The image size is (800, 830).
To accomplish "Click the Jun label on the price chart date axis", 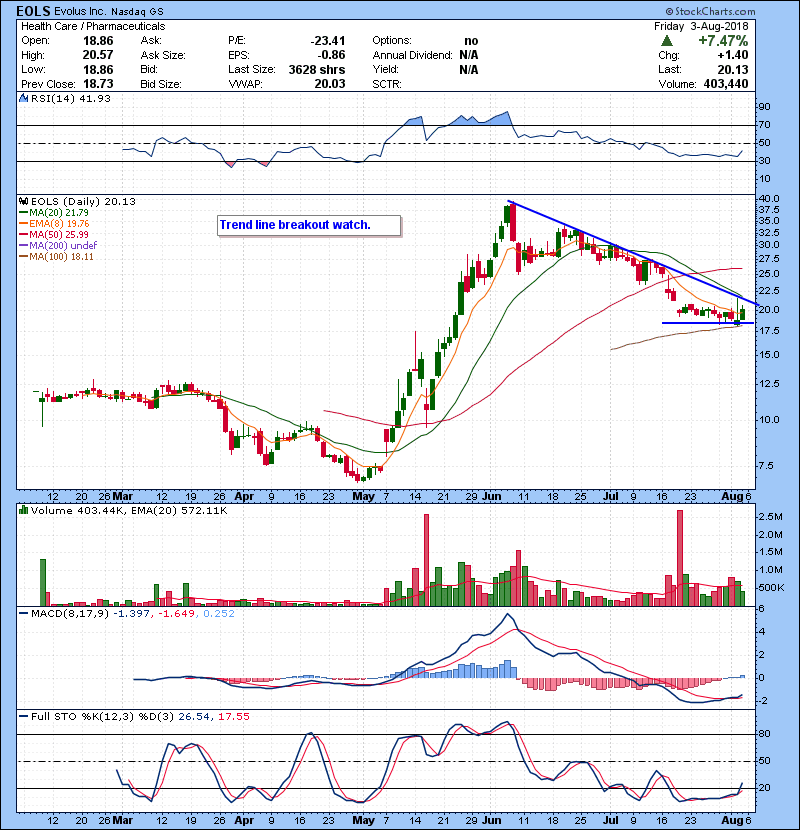I will pyautogui.click(x=491, y=497).
